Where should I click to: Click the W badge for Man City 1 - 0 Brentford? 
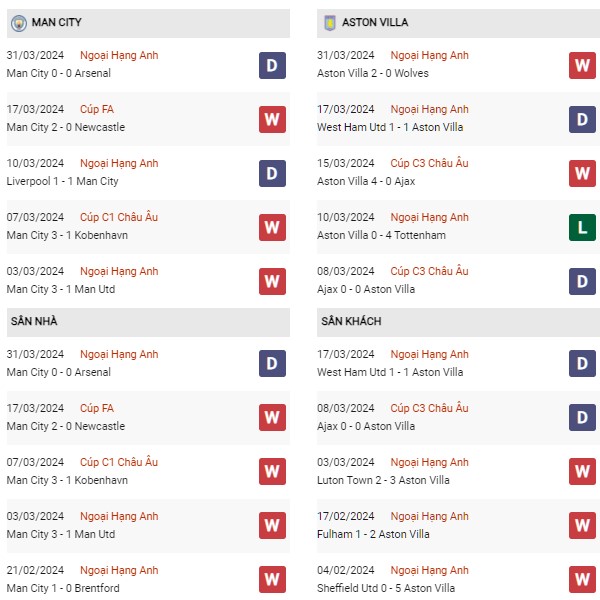click(272, 579)
